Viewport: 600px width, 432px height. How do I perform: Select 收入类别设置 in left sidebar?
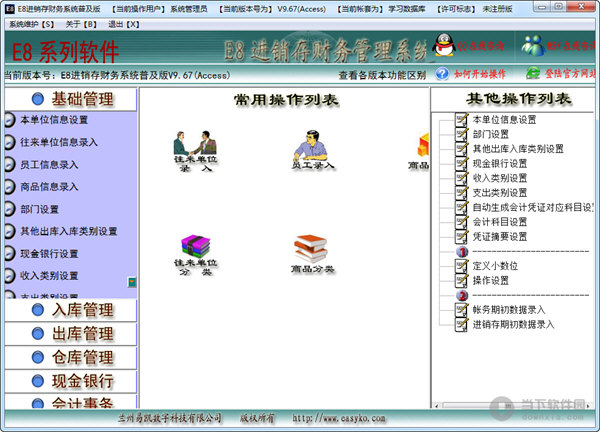coord(49,276)
